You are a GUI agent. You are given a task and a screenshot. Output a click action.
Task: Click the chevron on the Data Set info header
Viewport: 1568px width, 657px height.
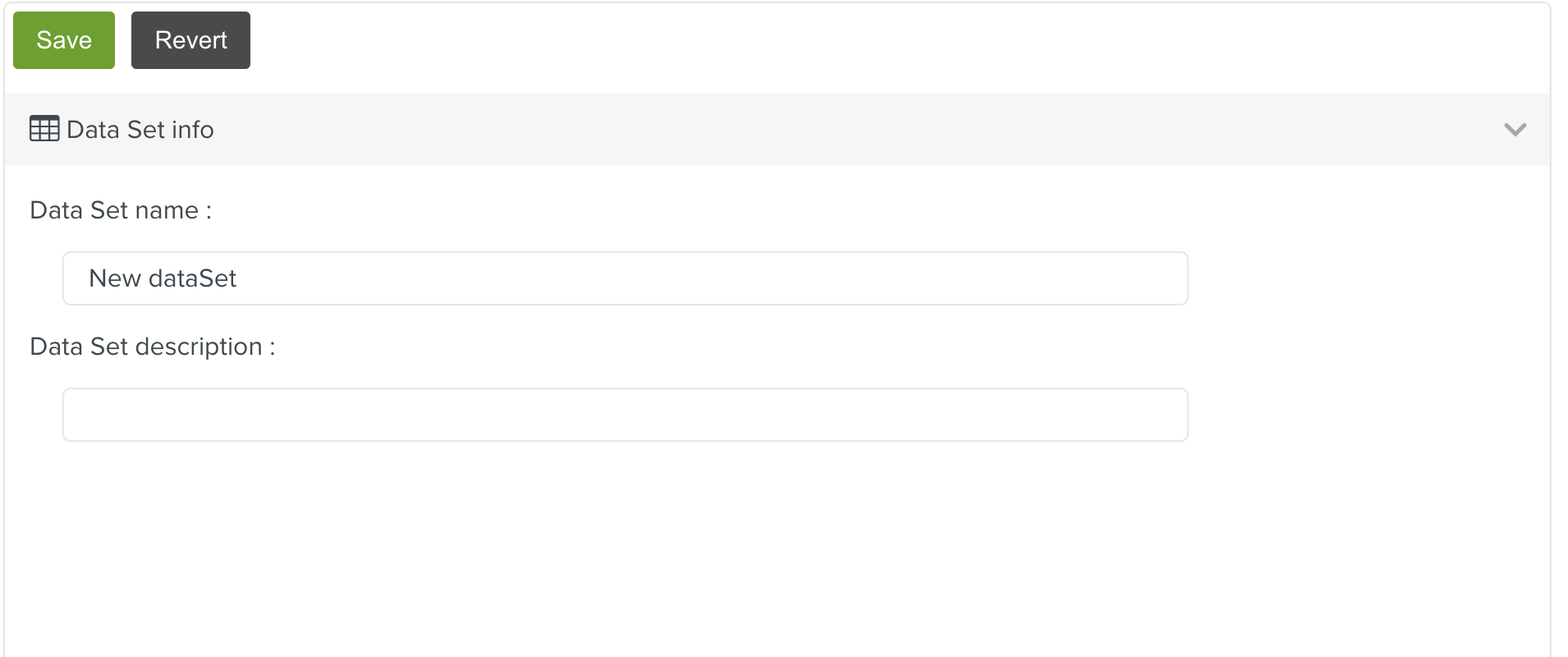pyautogui.click(x=1515, y=129)
